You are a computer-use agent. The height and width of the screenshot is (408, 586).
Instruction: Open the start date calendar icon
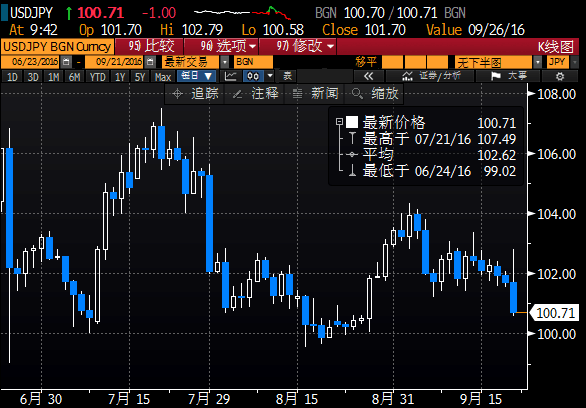[66, 62]
